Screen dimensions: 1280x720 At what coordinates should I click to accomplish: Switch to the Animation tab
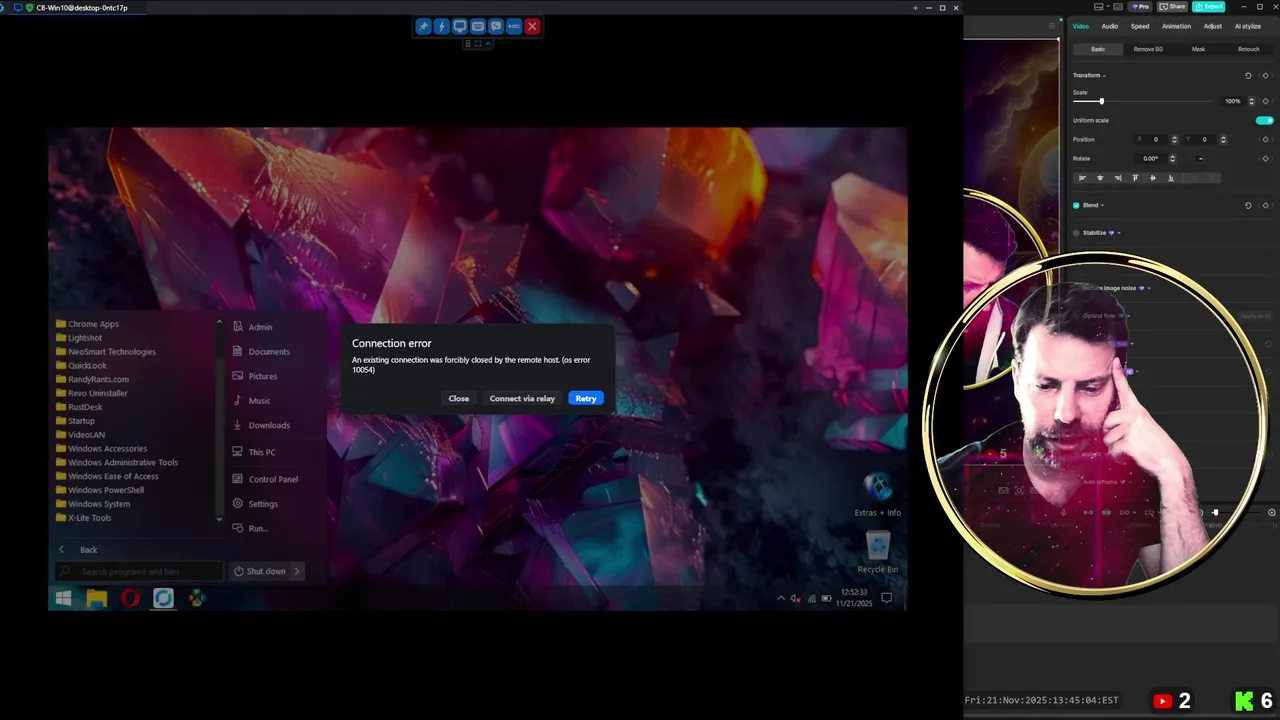point(1176,26)
